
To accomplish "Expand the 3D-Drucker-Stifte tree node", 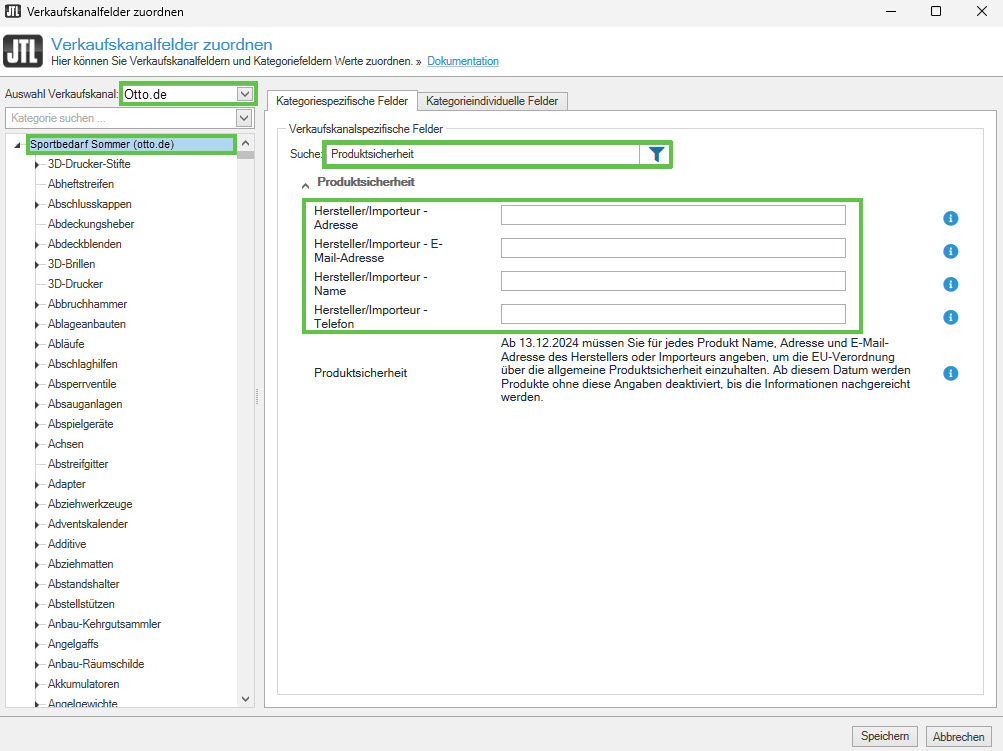I will (x=37, y=164).
